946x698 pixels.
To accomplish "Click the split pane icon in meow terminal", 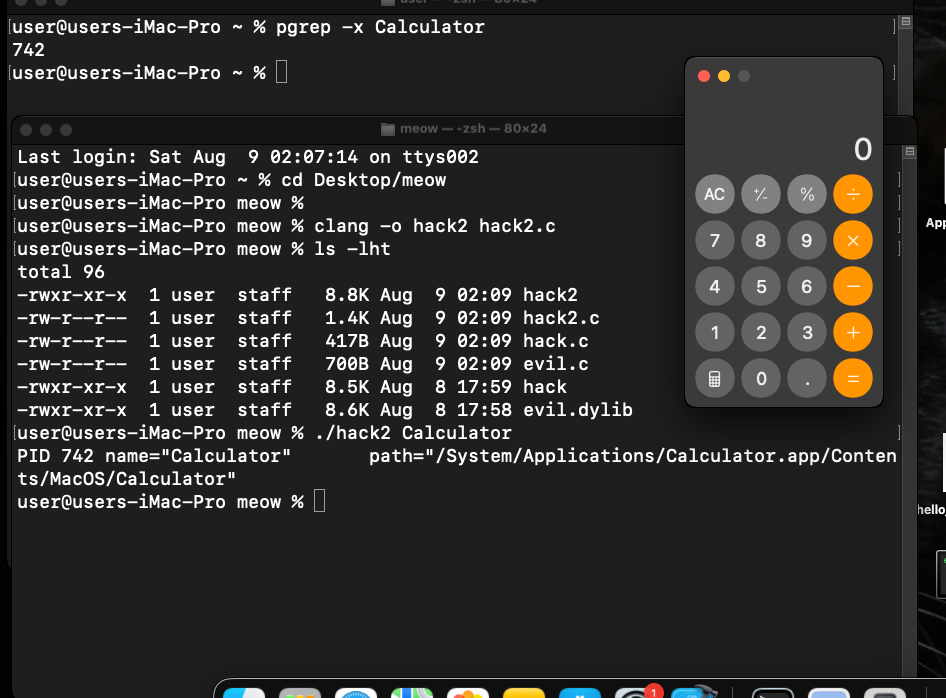I will pyautogui.click(x=910, y=151).
